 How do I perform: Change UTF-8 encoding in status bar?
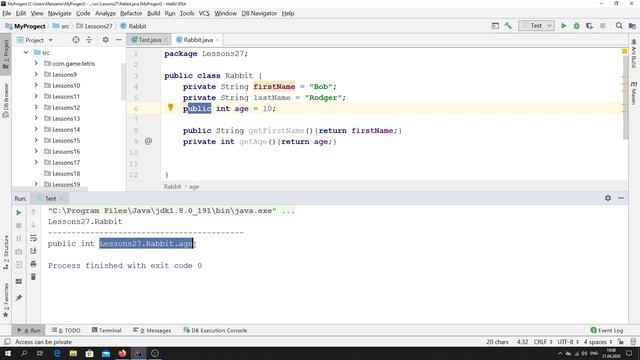[568, 342]
